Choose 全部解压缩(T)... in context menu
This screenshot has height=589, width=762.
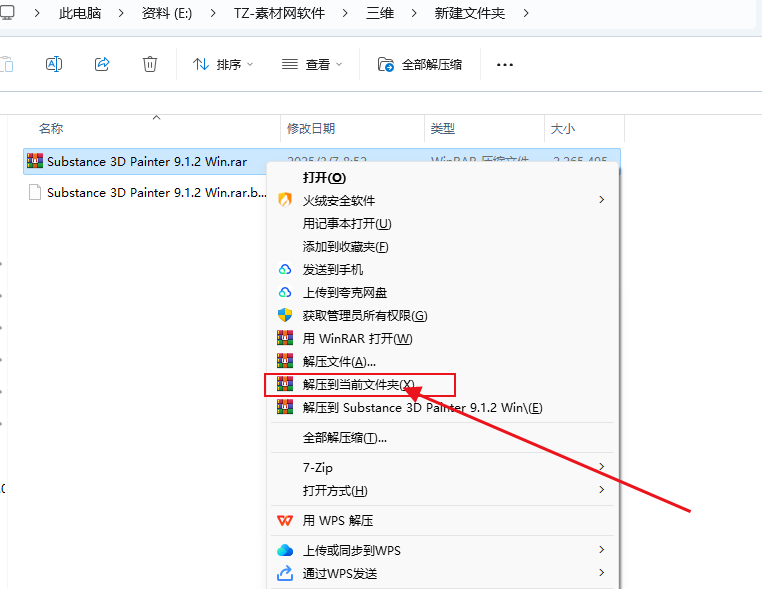pyautogui.click(x=345, y=438)
